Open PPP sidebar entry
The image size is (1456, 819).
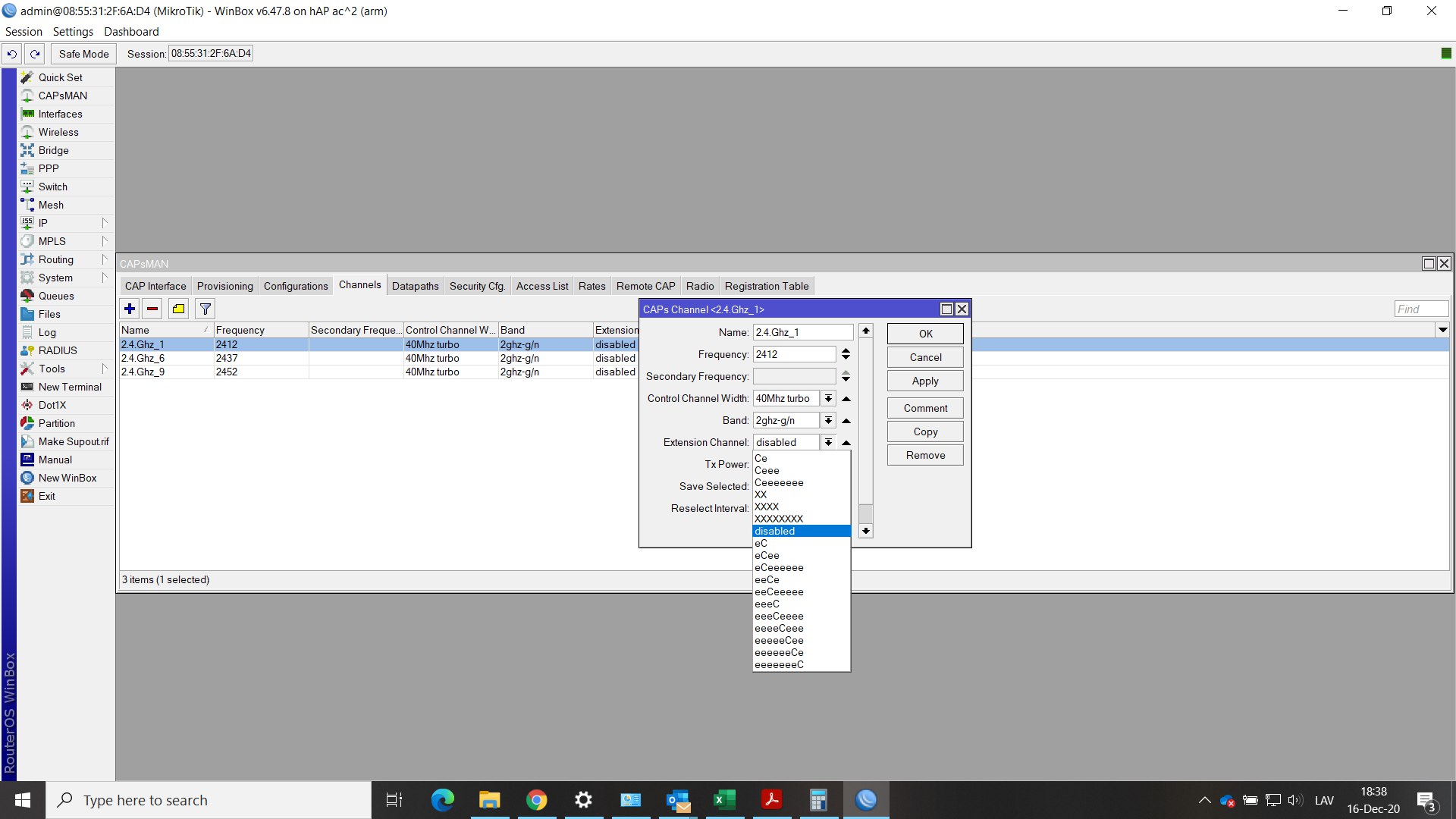click(49, 168)
